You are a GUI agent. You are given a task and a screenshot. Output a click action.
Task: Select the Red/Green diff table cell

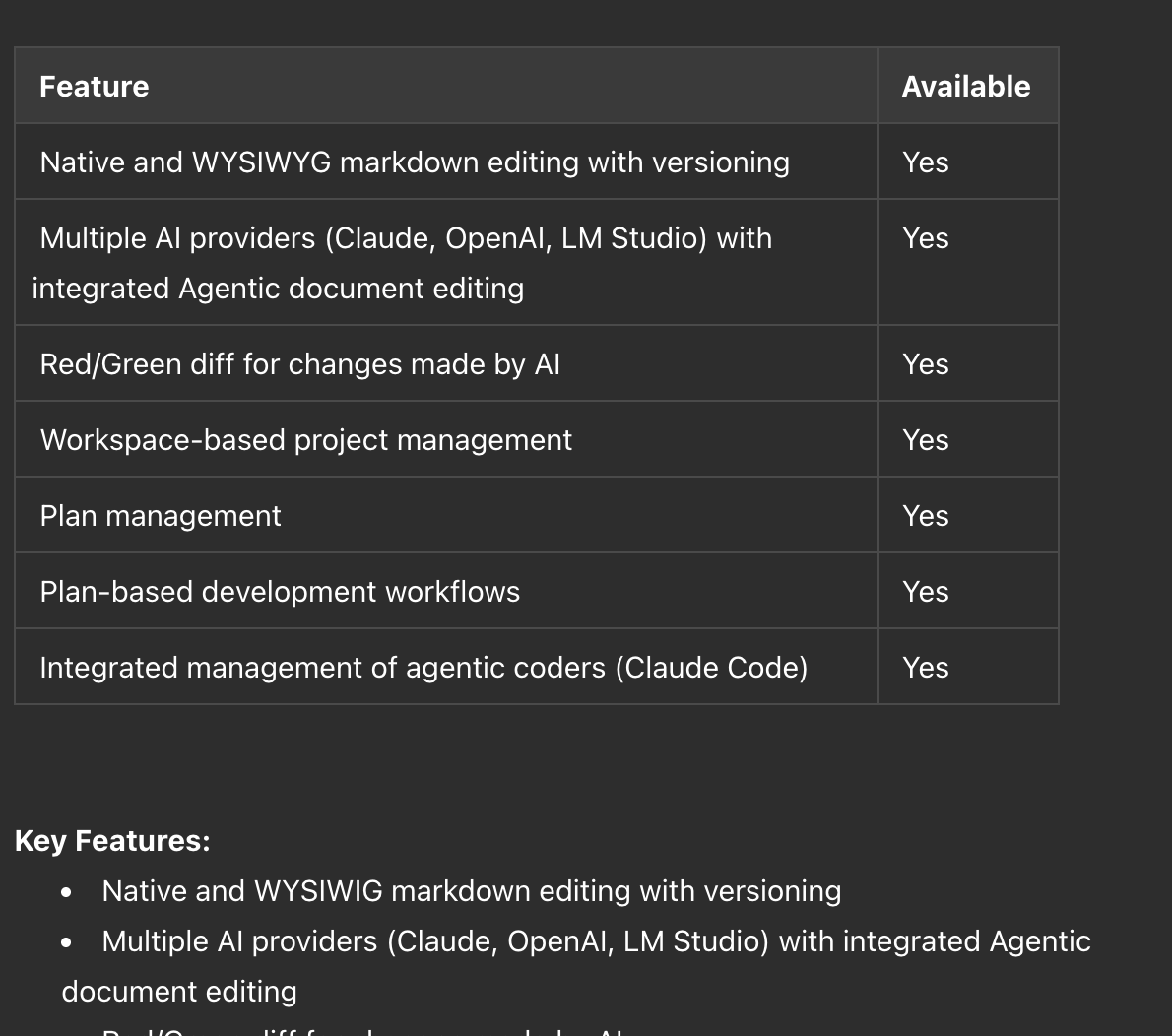coord(299,364)
